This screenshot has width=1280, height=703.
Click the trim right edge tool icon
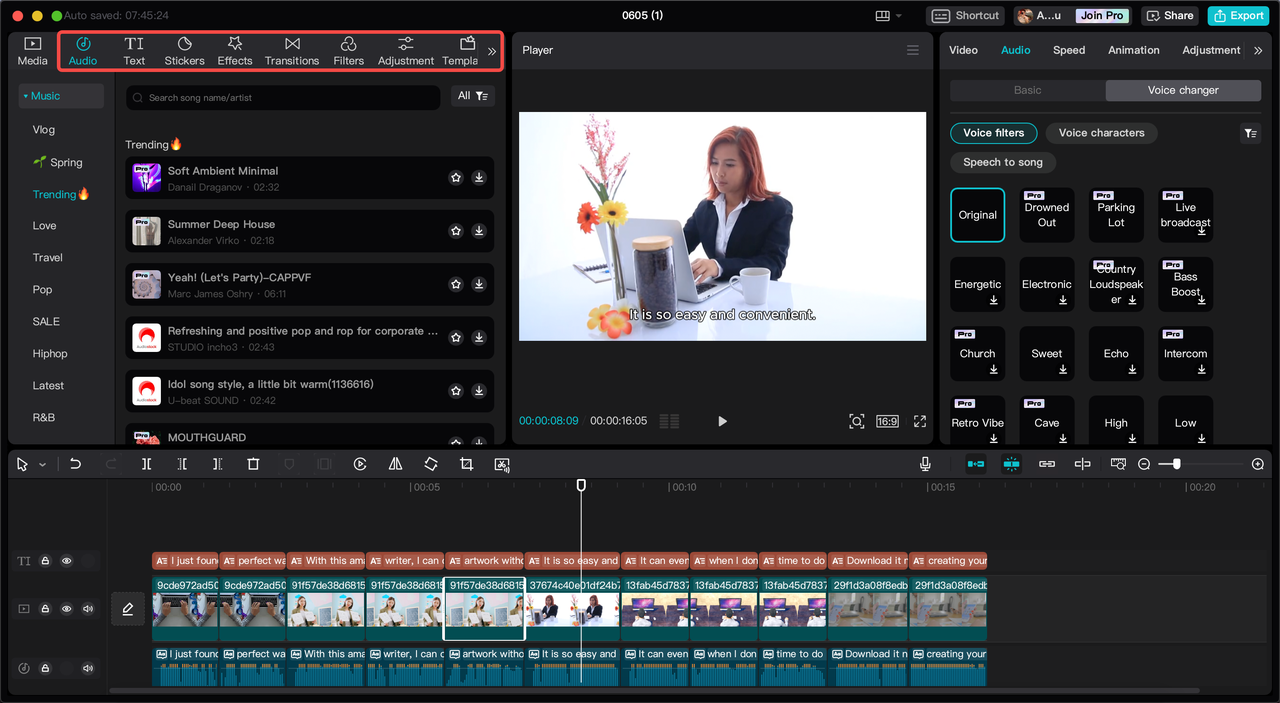pos(217,464)
